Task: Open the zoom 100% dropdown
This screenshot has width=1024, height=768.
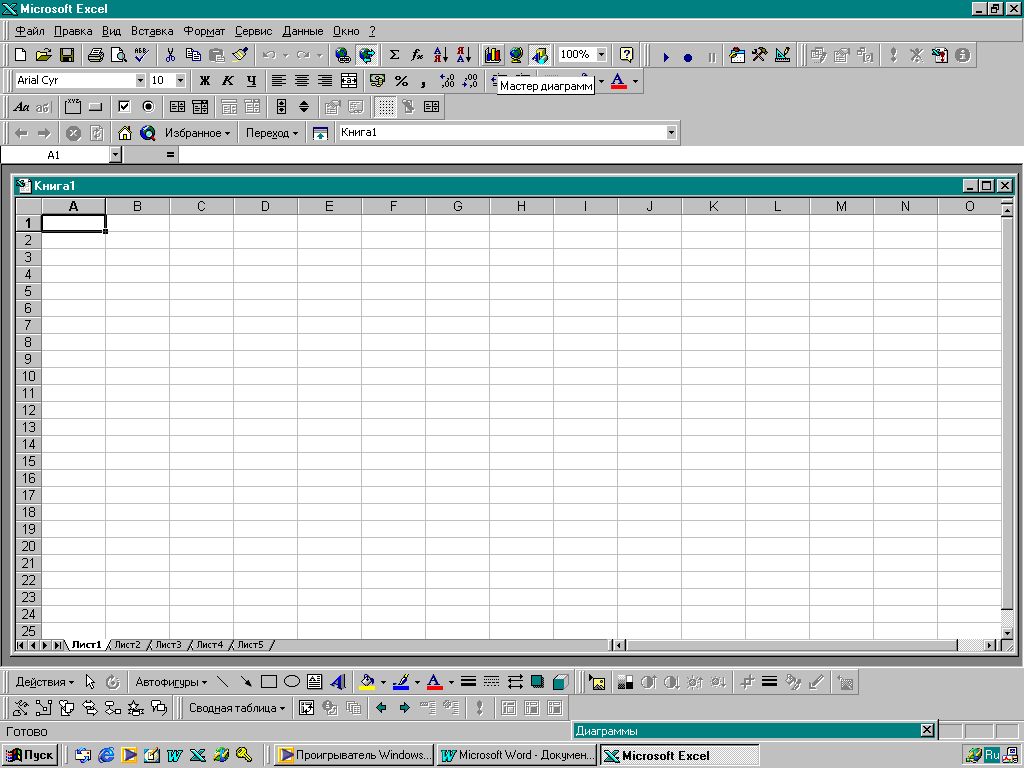Action: [601, 55]
